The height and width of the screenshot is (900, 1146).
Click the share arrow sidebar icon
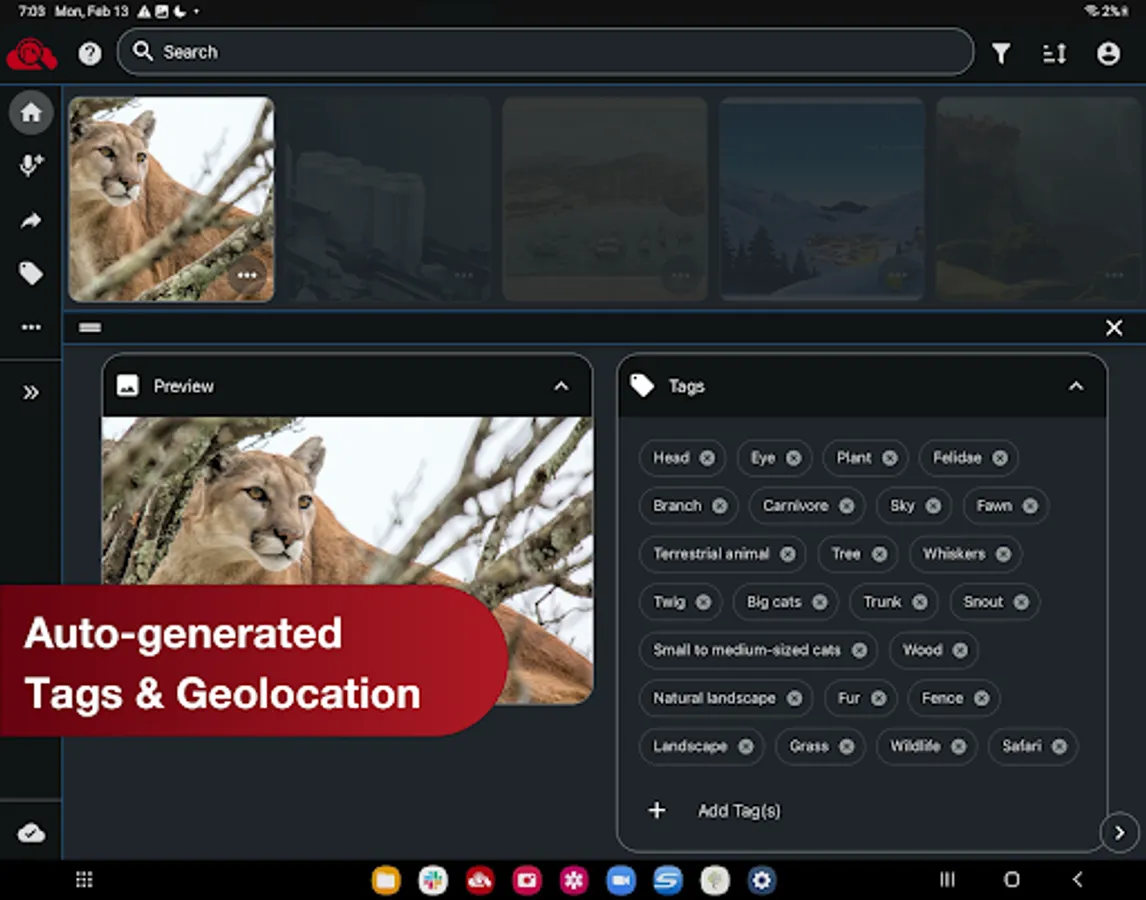(31, 221)
